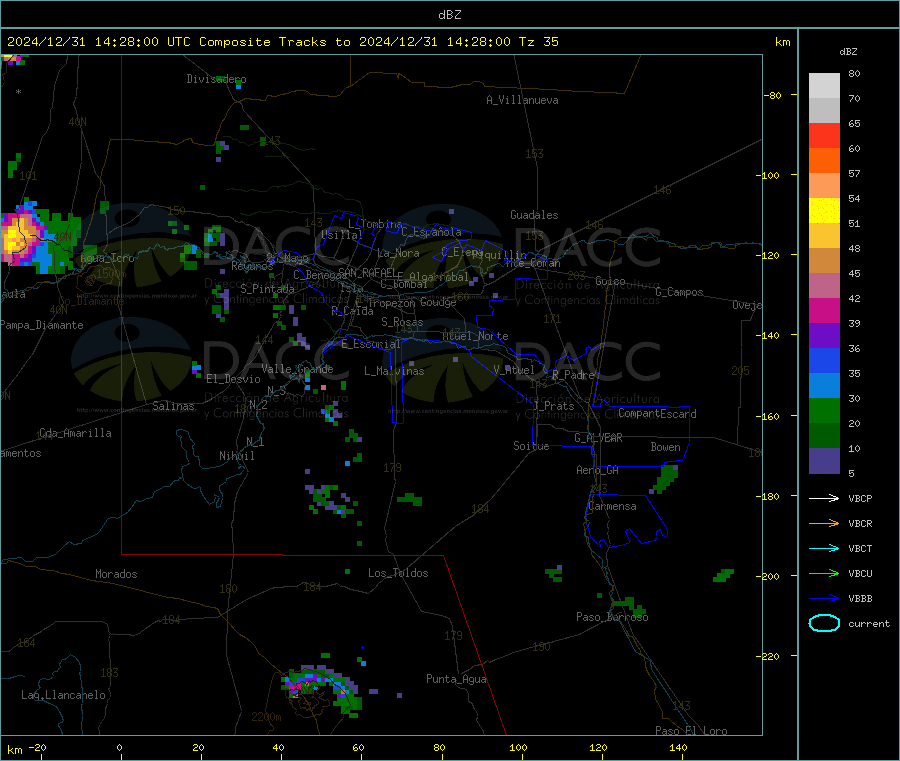This screenshot has width=900, height=761.
Task: Click the 0 km horizontal axis tick
Action: 119,747
